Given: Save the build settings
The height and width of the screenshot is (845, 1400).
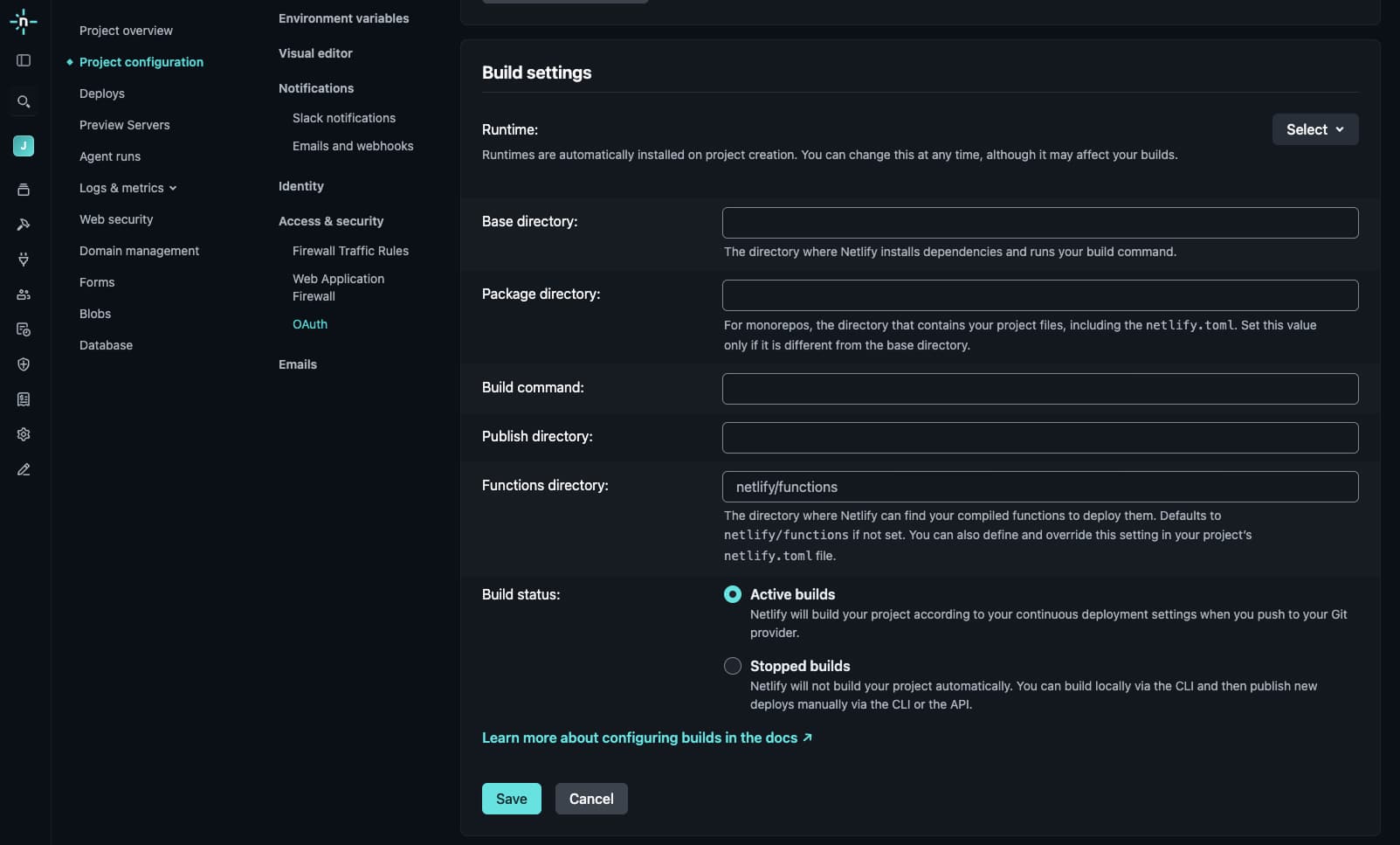Looking at the screenshot, I should (x=512, y=799).
